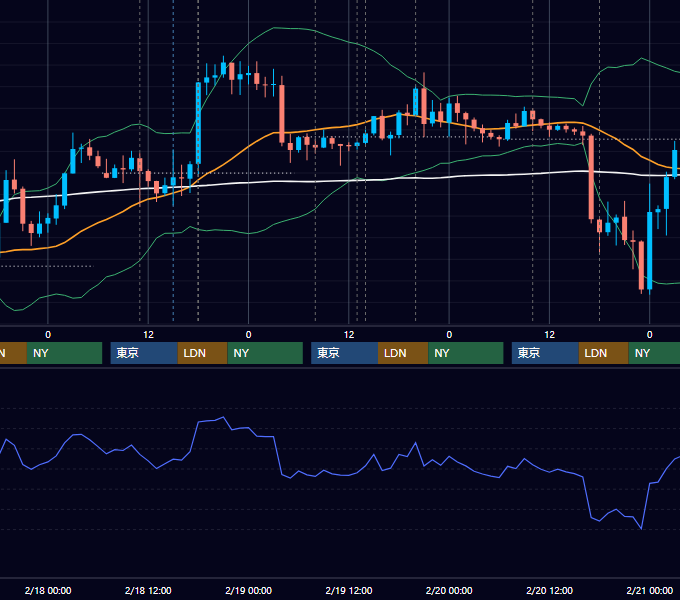Click the hour label 12 above 2/19 東京 block

349,335
